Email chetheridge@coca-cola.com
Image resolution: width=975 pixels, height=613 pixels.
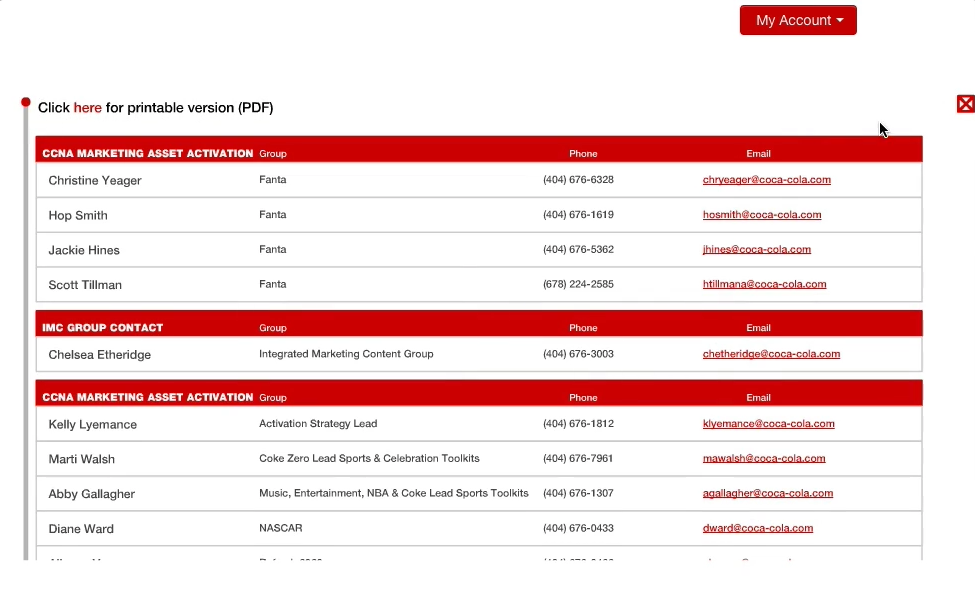tap(771, 354)
